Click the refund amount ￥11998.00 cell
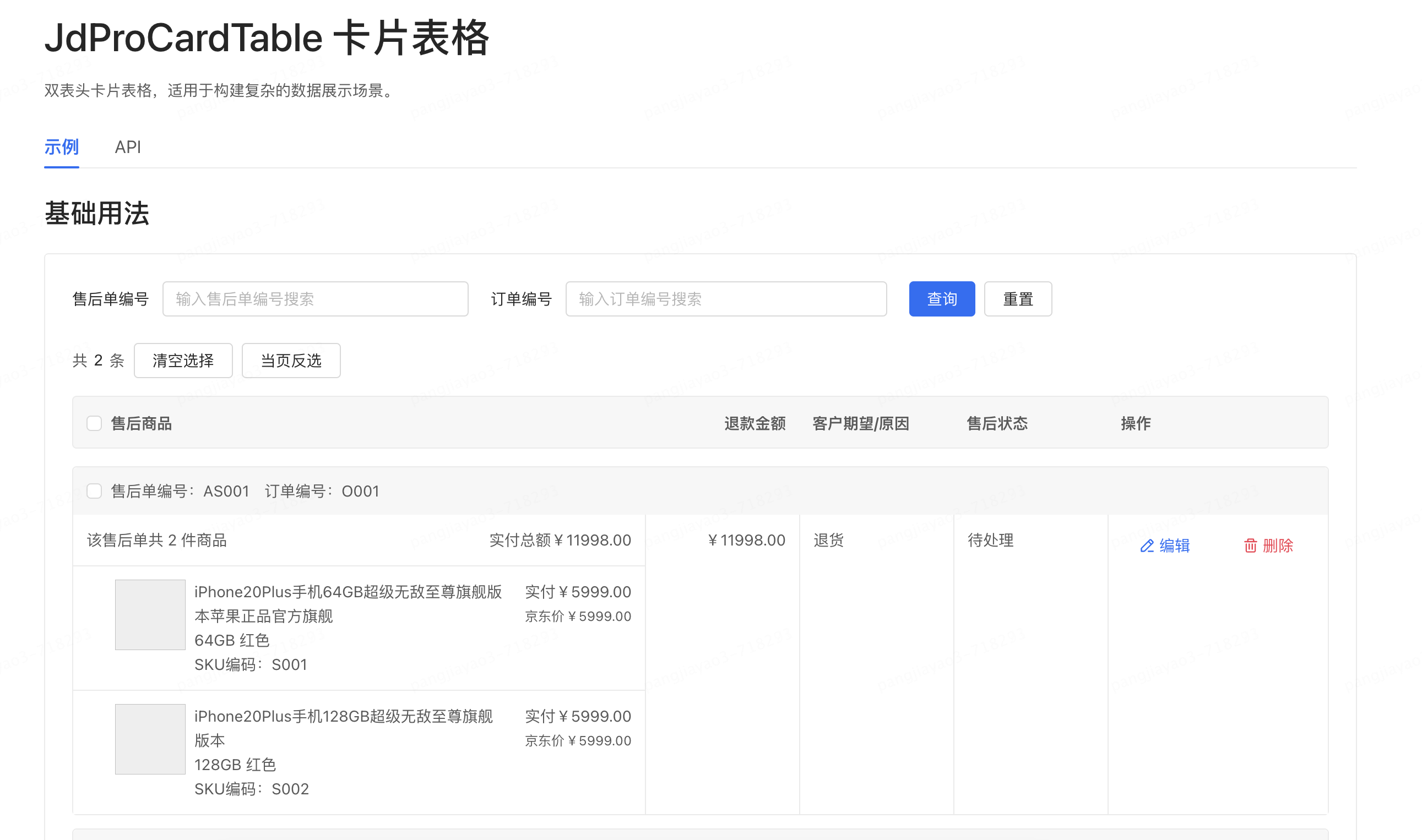 (x=746, y=540)
